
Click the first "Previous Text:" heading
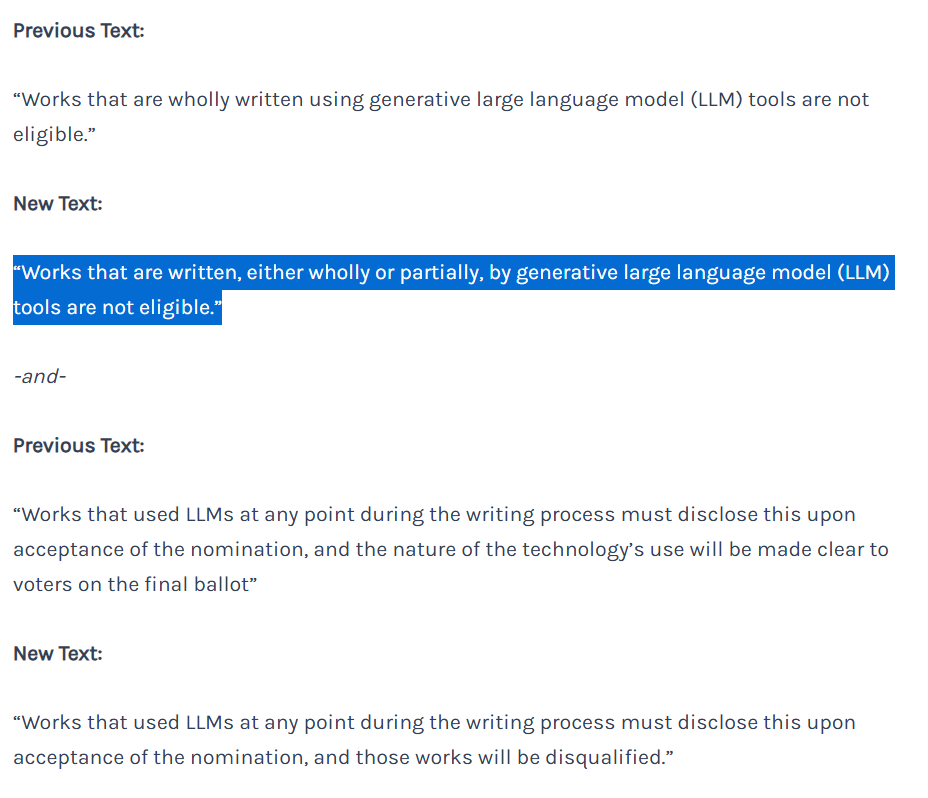coord(78,31)
